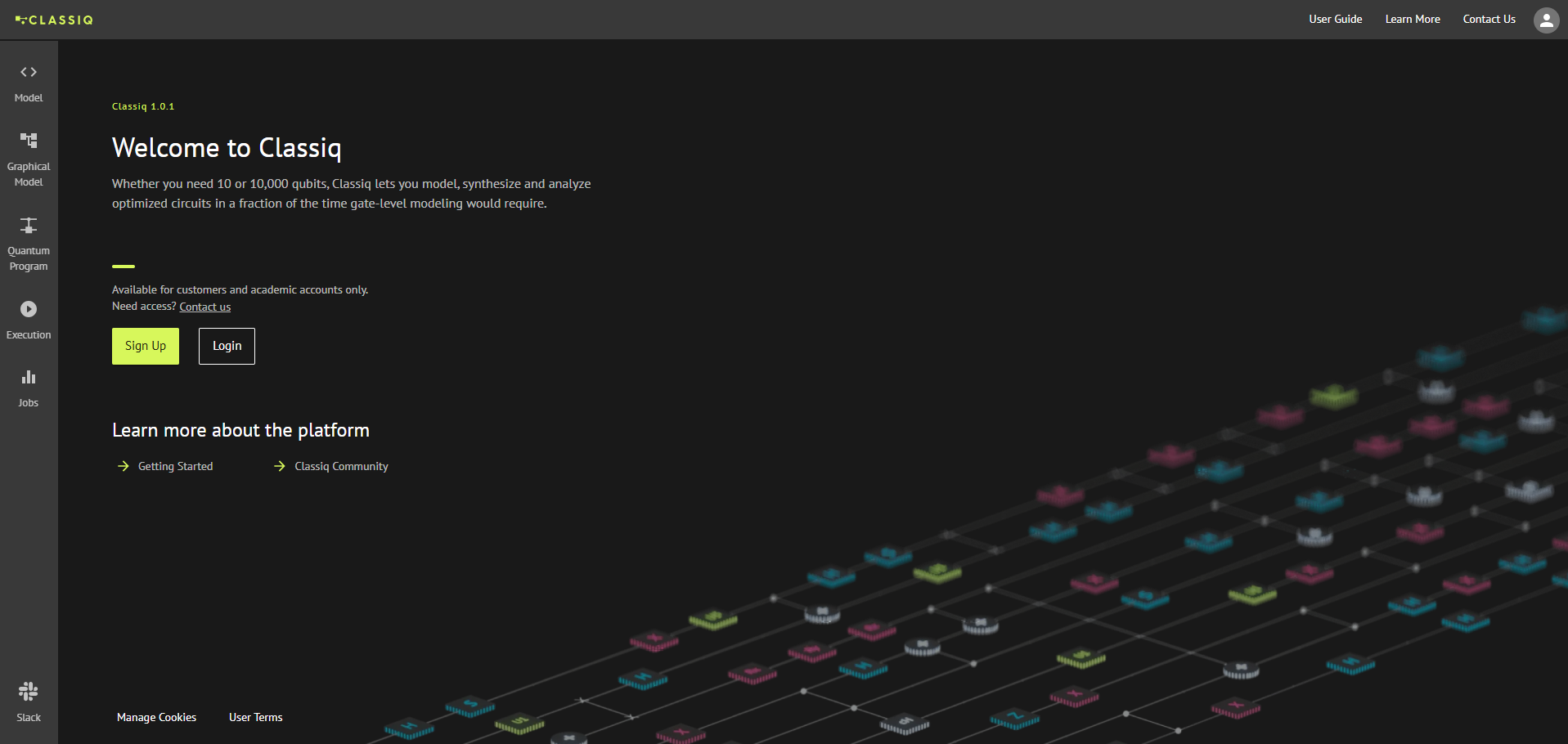Open the user profile avatar

point(1546,20)
